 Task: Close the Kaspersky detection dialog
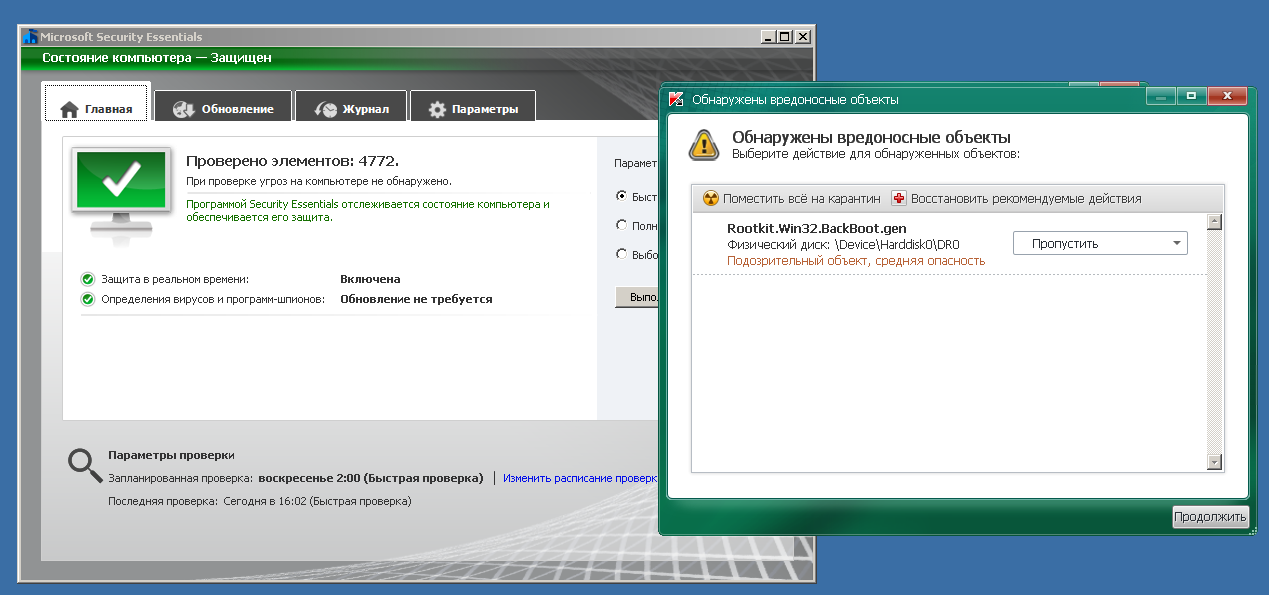[x=1227, y=96]
